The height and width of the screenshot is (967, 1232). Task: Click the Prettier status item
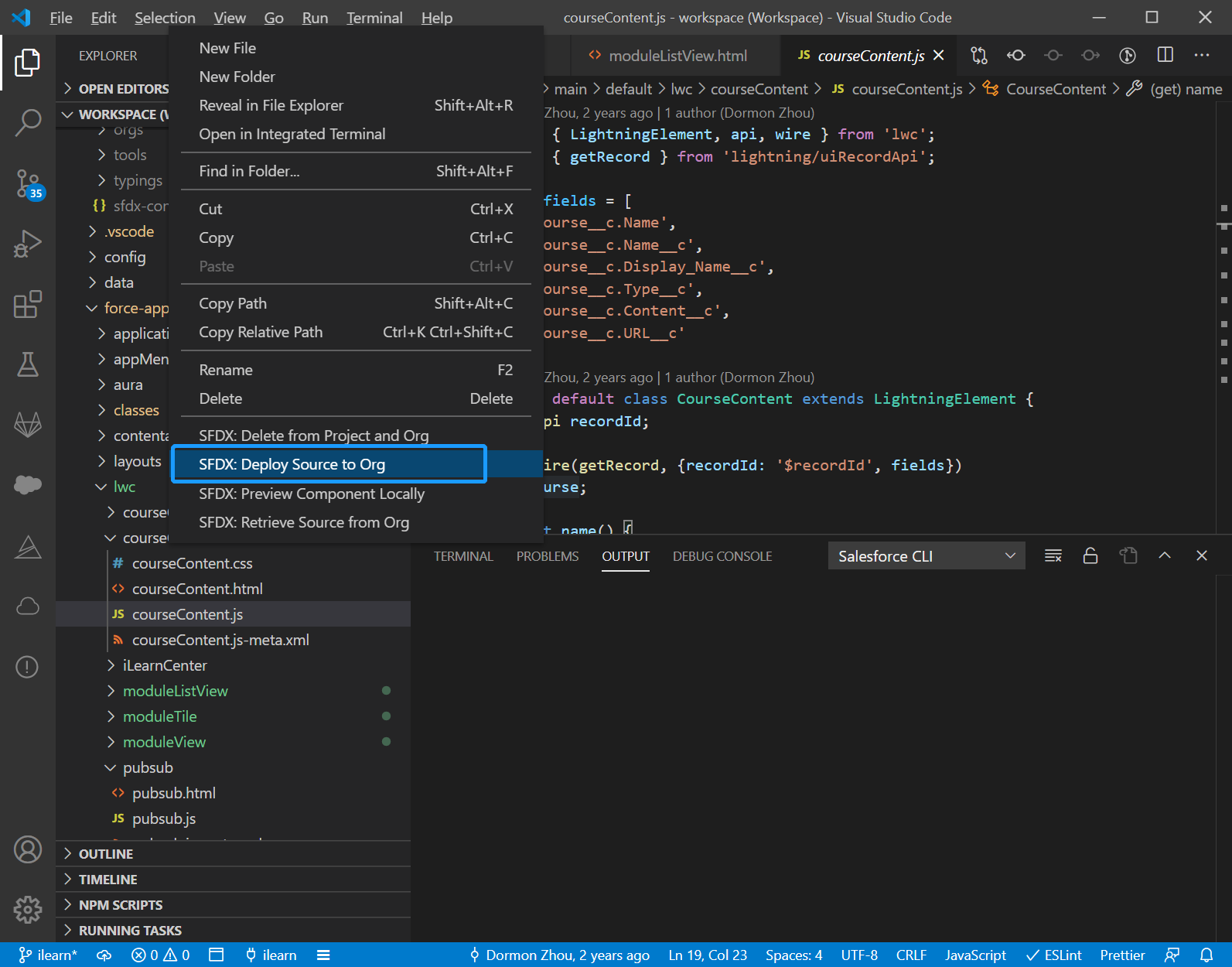click(1122, 955)
